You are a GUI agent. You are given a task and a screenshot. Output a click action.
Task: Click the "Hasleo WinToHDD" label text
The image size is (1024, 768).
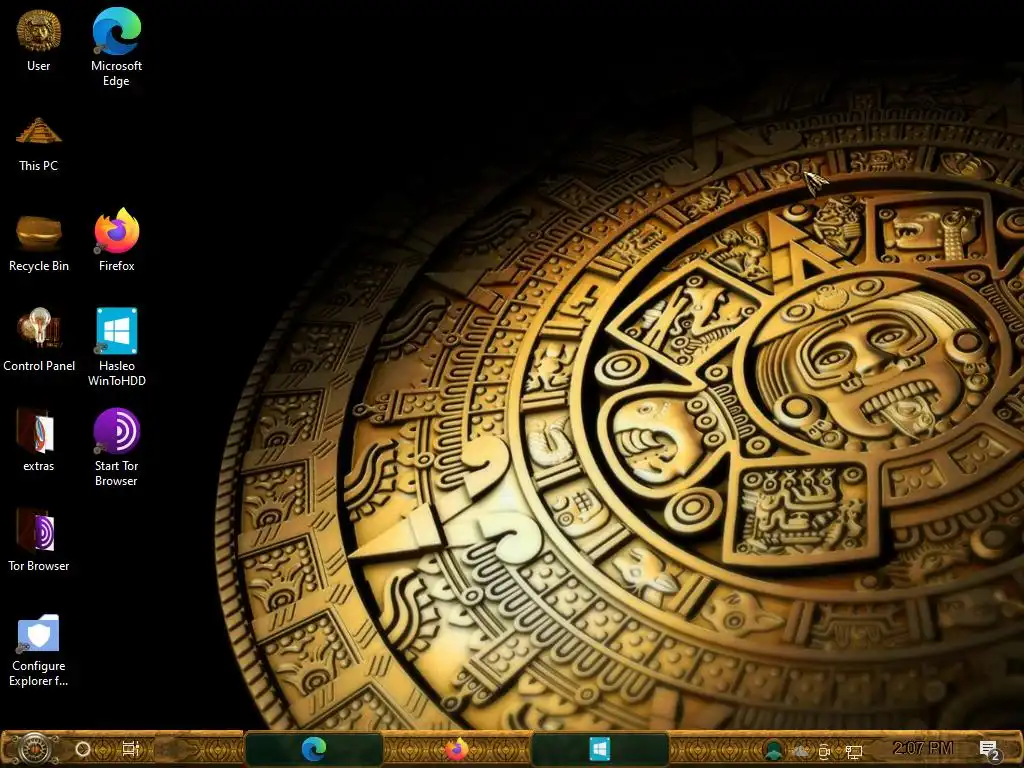(x=116, y=374)
